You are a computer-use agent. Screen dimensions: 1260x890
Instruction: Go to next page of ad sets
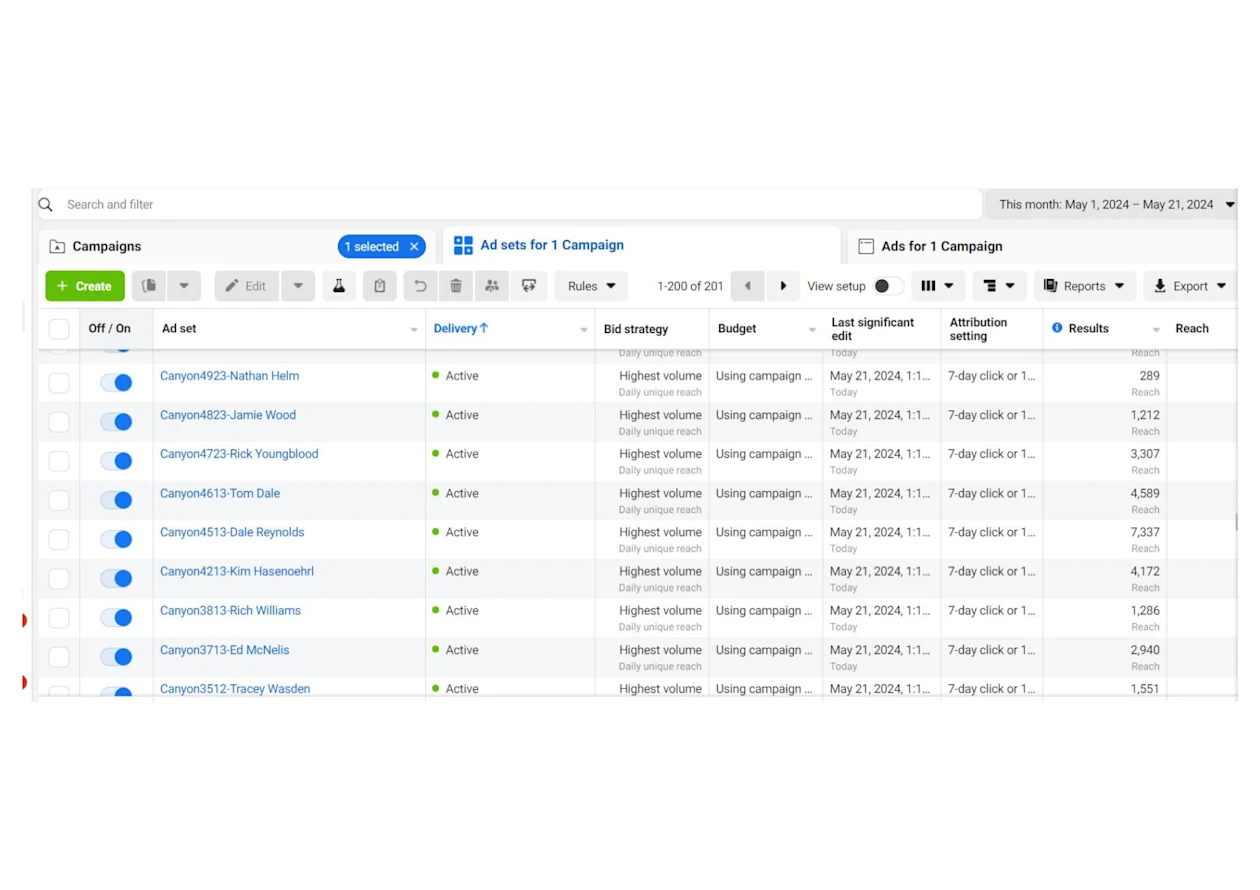click(783, 286)
